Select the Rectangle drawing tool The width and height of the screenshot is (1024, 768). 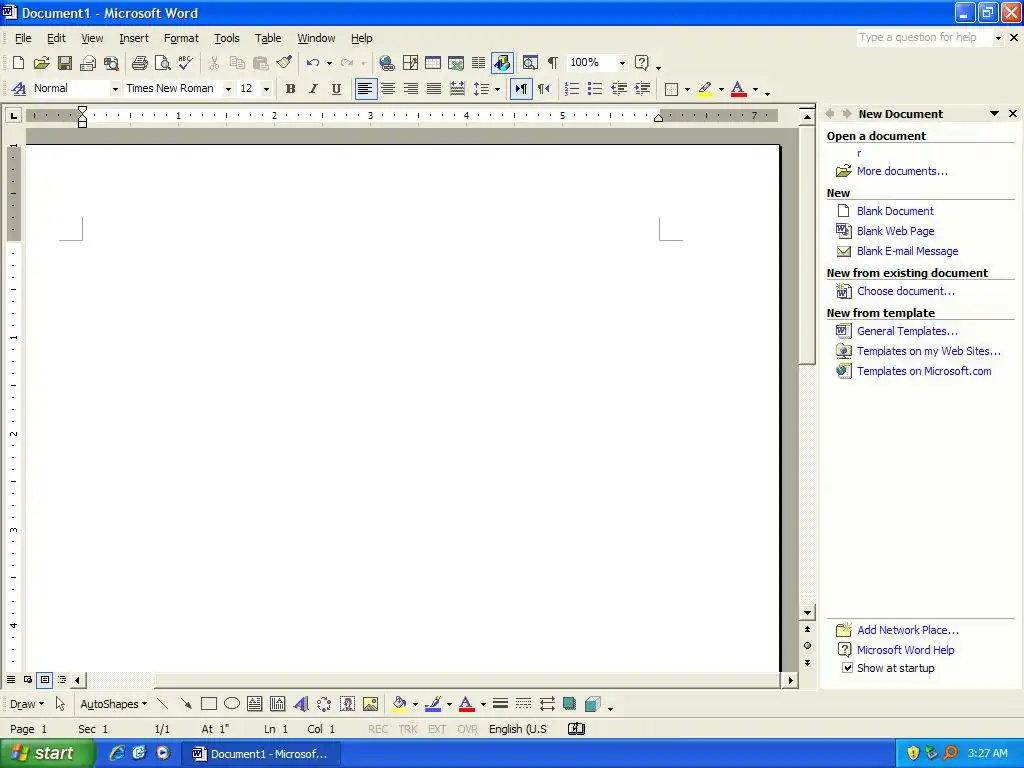[x=209, y=704]
